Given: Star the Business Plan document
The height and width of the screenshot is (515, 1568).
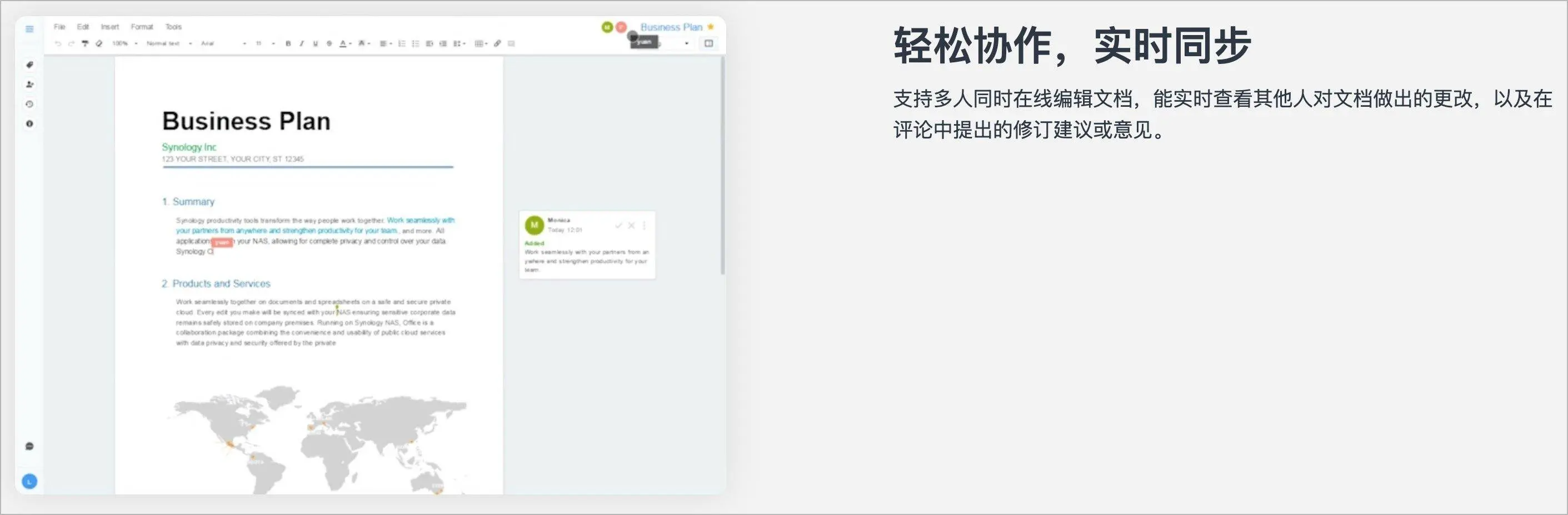Looking at the screenshot, I should [x=710, y=27].
